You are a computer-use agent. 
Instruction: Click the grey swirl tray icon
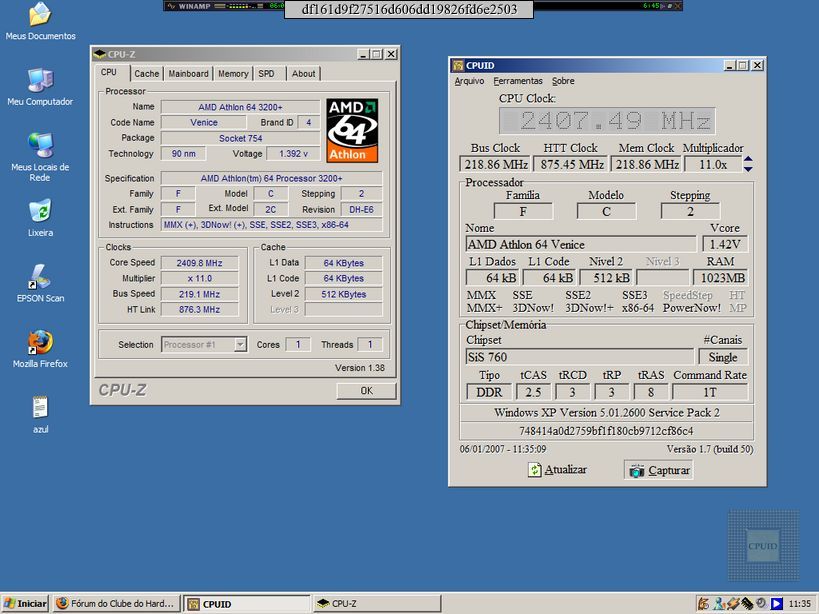[x=762, y=604]
